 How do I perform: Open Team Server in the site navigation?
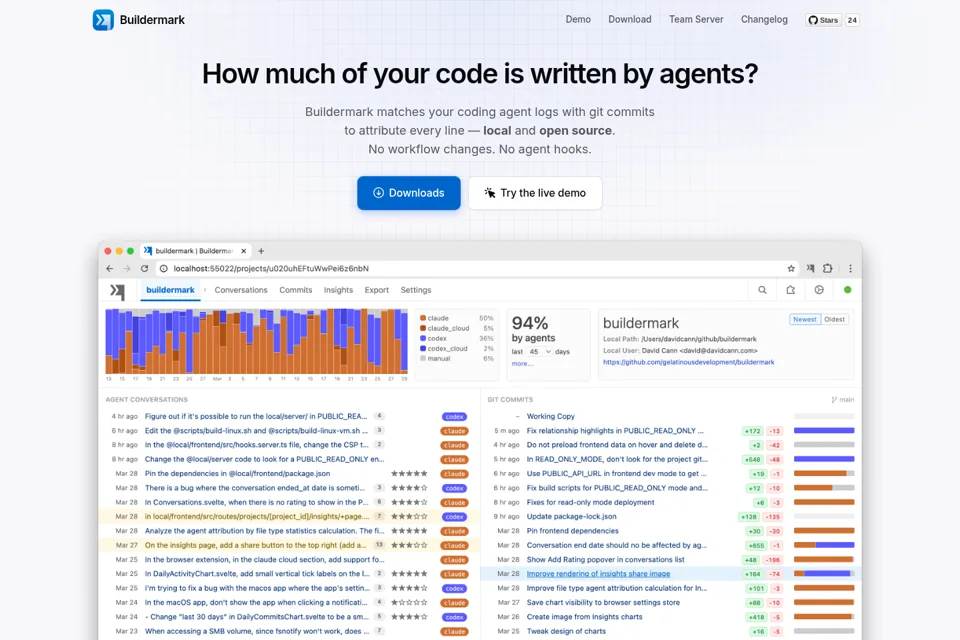[696, 20]
